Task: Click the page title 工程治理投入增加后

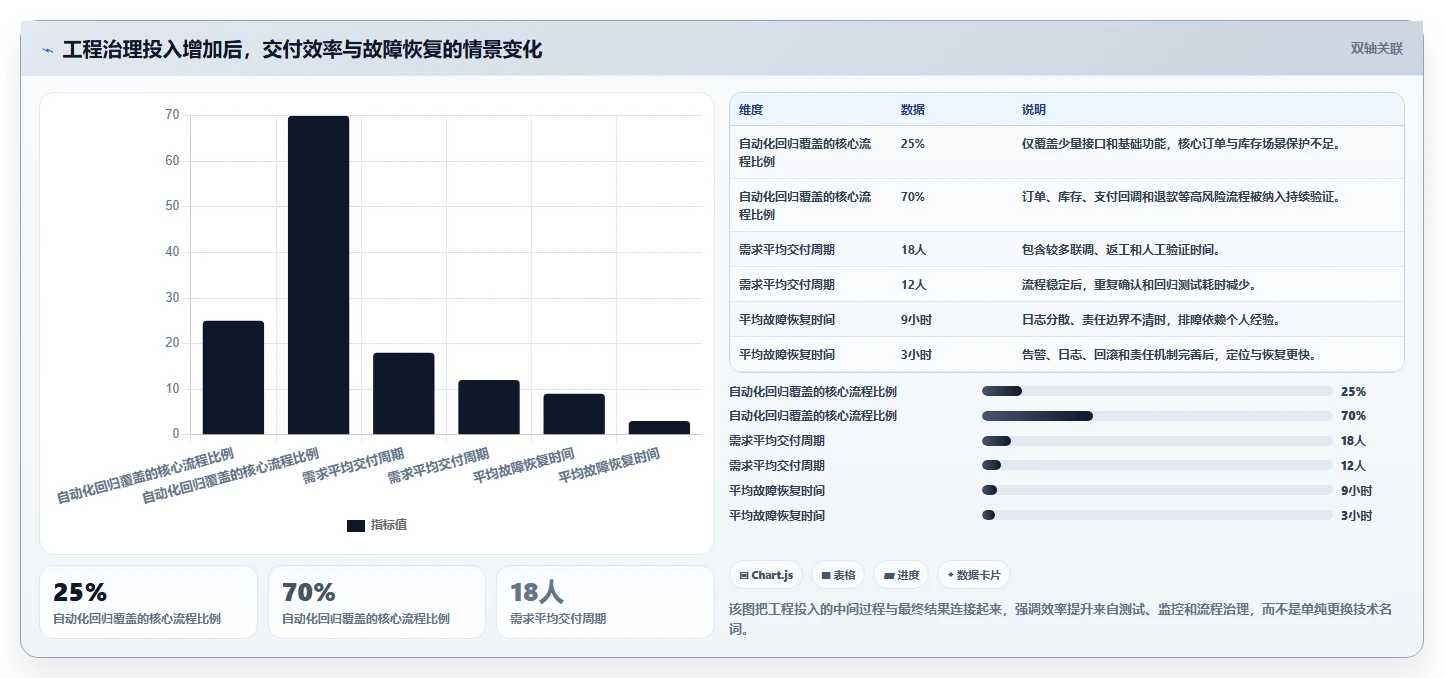Action: click(302, 50)
